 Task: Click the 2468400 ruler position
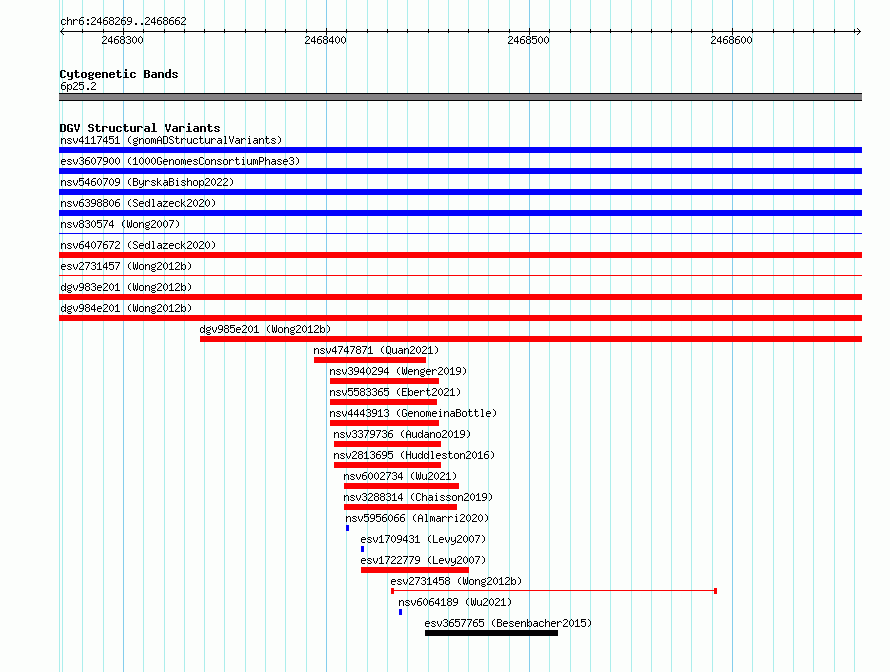click(325, 40)
